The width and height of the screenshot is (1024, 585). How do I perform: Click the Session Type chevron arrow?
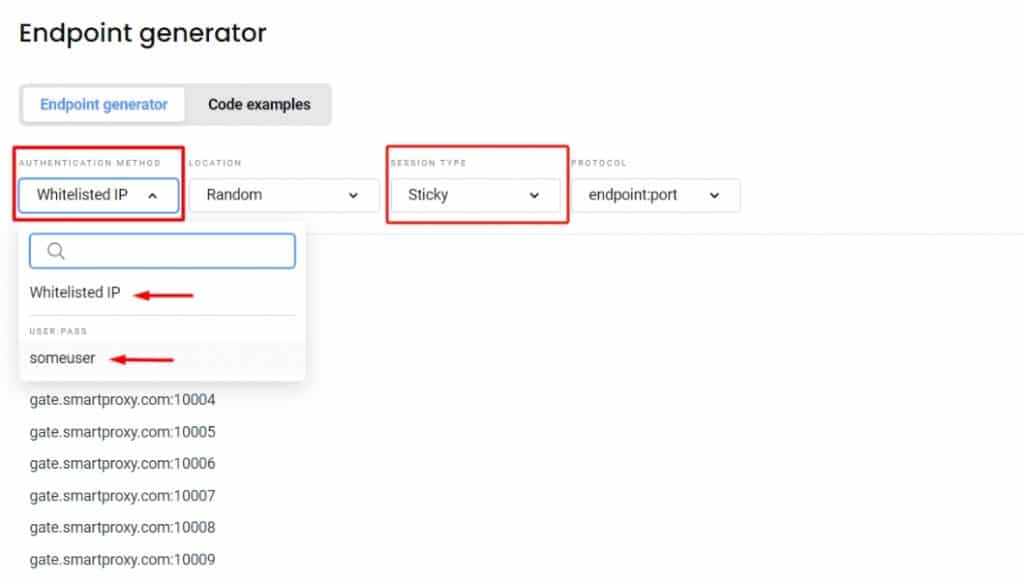(534, 196)
